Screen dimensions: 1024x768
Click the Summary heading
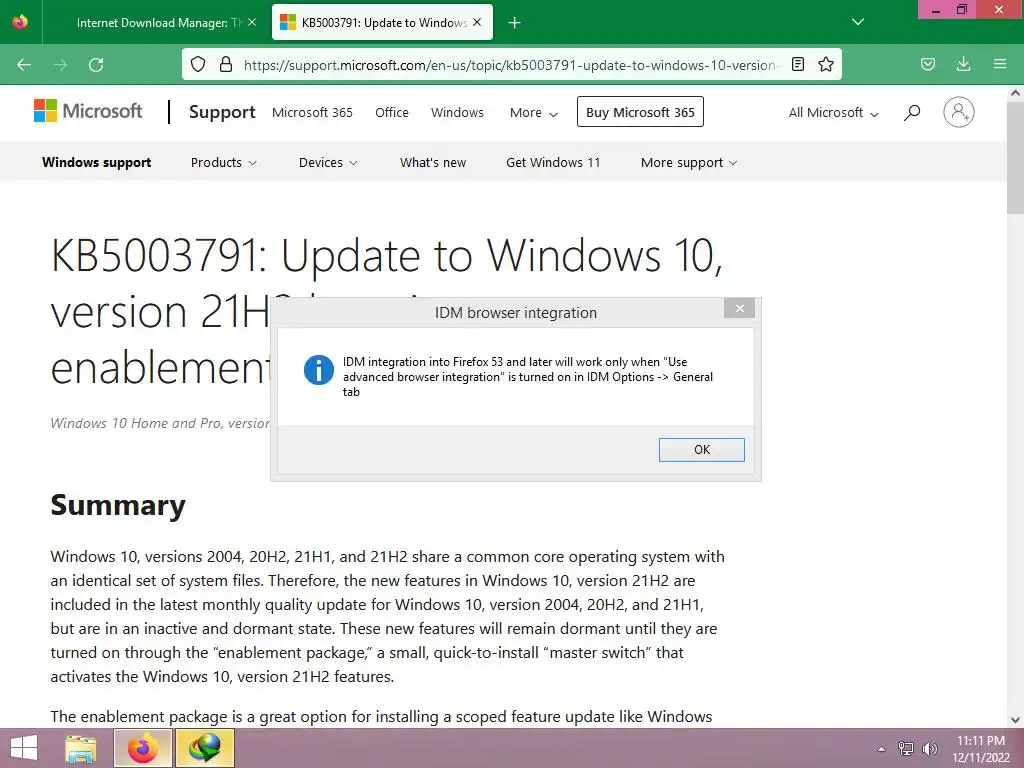pos(118,505)
